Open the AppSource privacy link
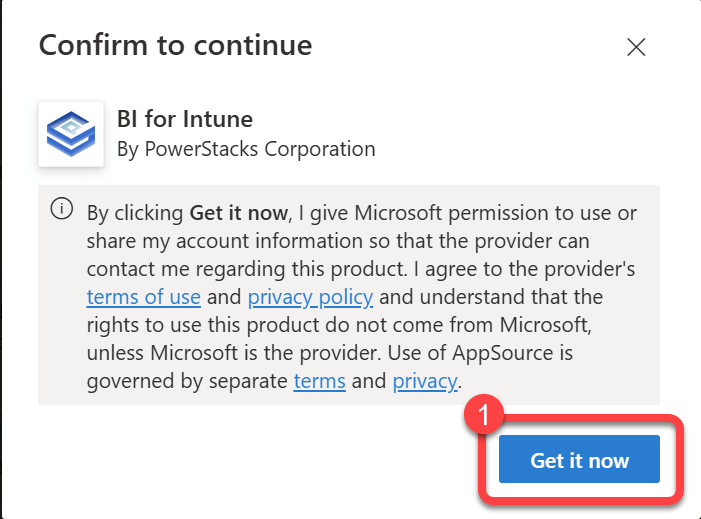Screen dimensions: 701x519 [424, 381]
